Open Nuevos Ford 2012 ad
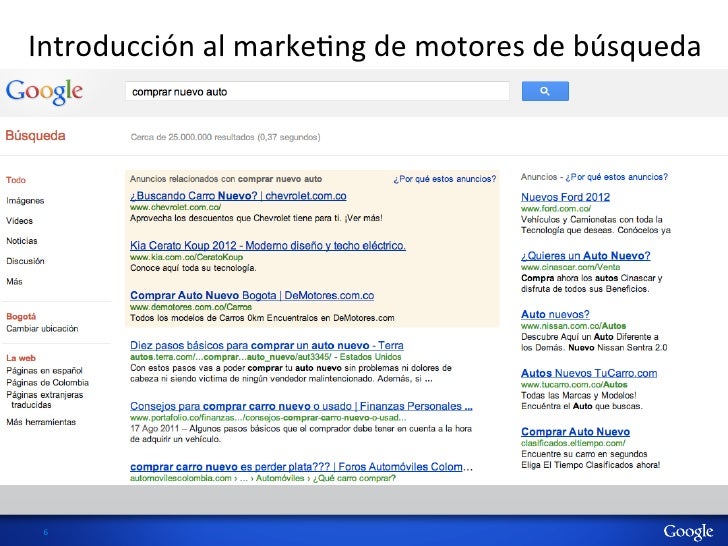This screenshot has height=546, width=728. click(x=566, y=197)
